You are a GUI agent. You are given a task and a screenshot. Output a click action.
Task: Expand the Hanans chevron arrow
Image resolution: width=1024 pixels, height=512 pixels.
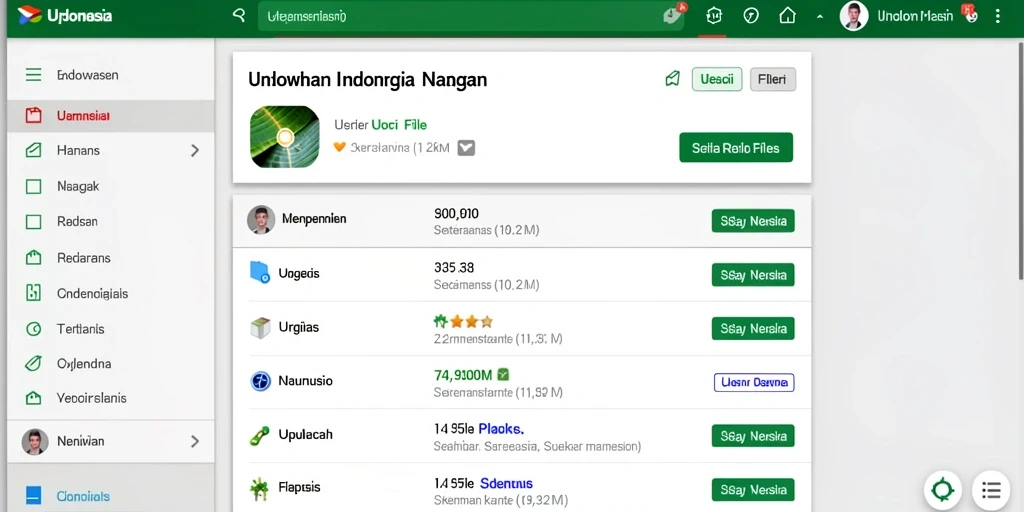coord(194,151)
